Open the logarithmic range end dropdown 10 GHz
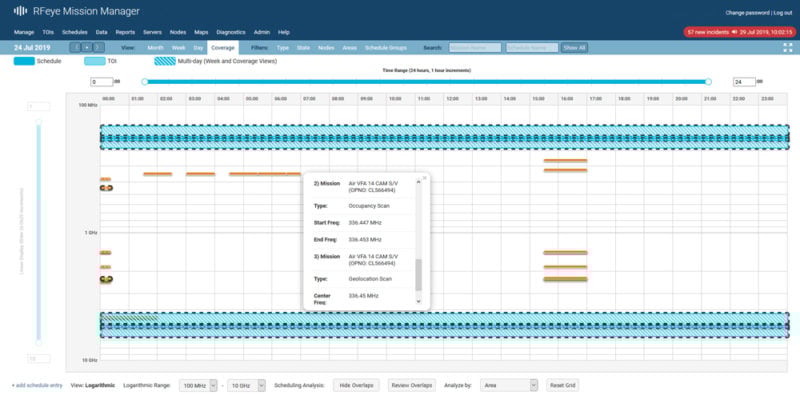800x395 pixels. point(246,385)
